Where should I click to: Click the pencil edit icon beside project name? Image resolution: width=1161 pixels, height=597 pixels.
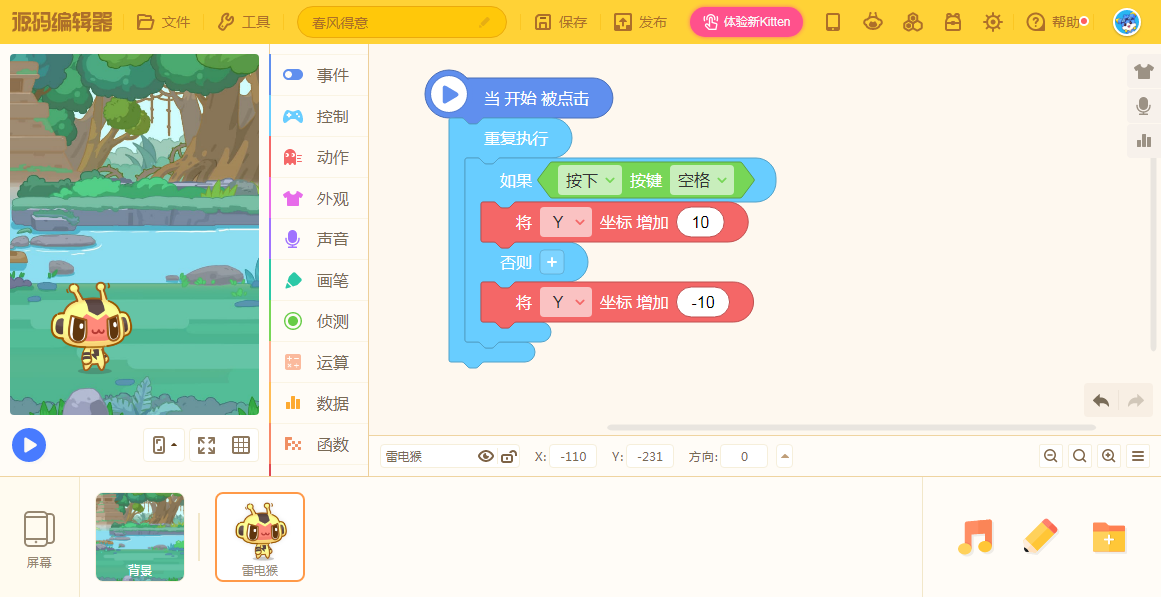pos(485,22)
